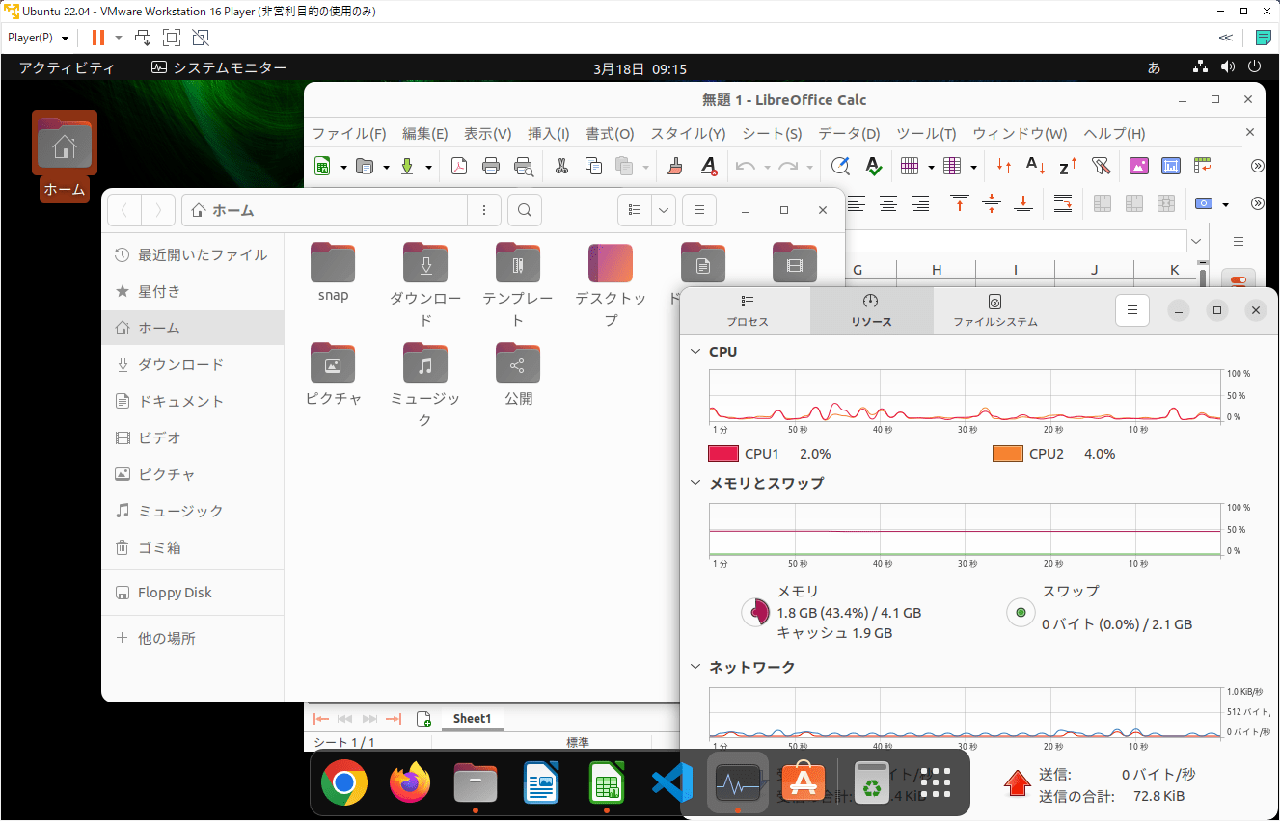This screenshot has width=1280, height=821.
Task: Open the insert rows dropdown arrow
Action: click(x=931, y=167)
